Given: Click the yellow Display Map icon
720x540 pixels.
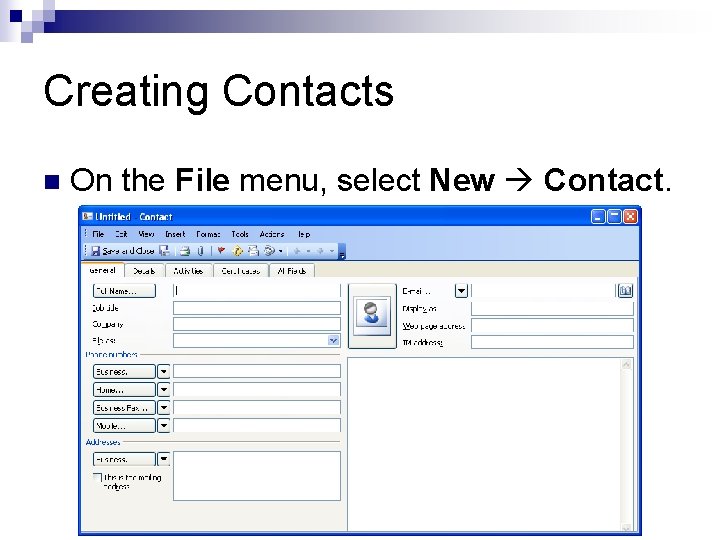Looking at the screenshot, I should (x=237, y=251).
